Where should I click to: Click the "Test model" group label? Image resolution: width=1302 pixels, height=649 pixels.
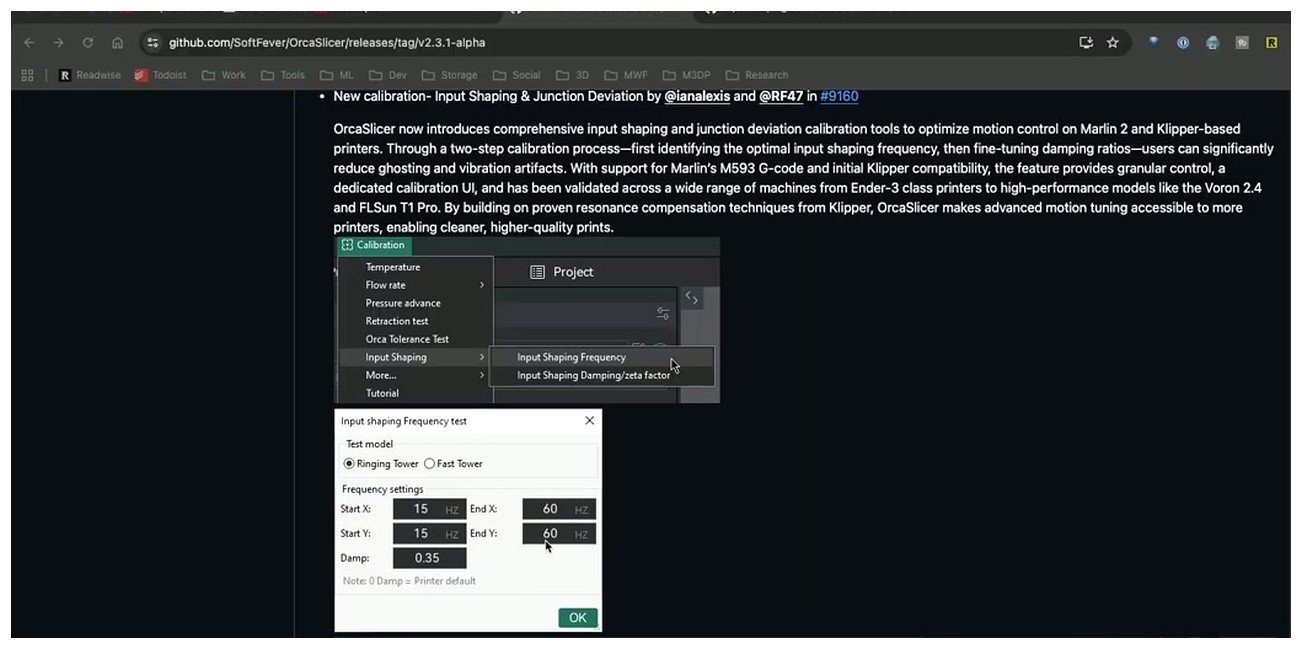pyautogui.click(x=369, y=444)
